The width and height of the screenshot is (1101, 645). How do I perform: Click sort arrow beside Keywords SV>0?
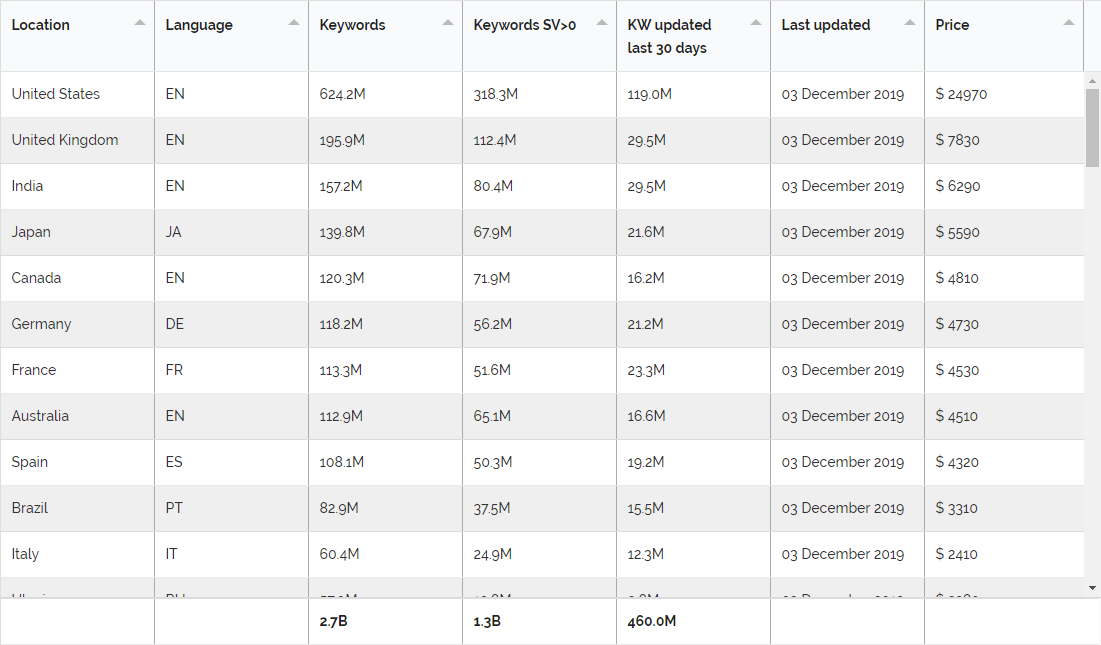[602, 22]
